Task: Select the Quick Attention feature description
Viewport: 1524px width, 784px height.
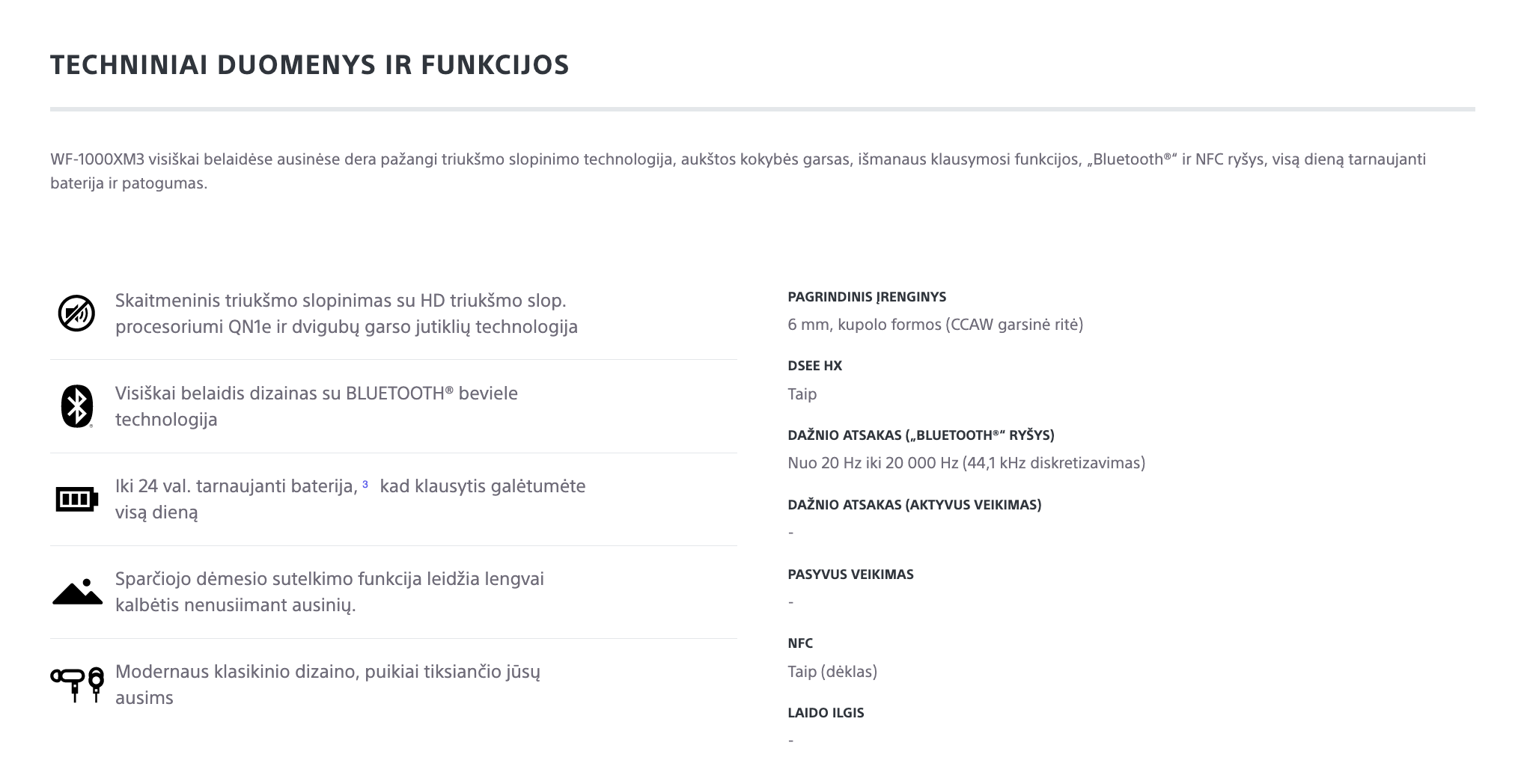Action: click(329, 592)
